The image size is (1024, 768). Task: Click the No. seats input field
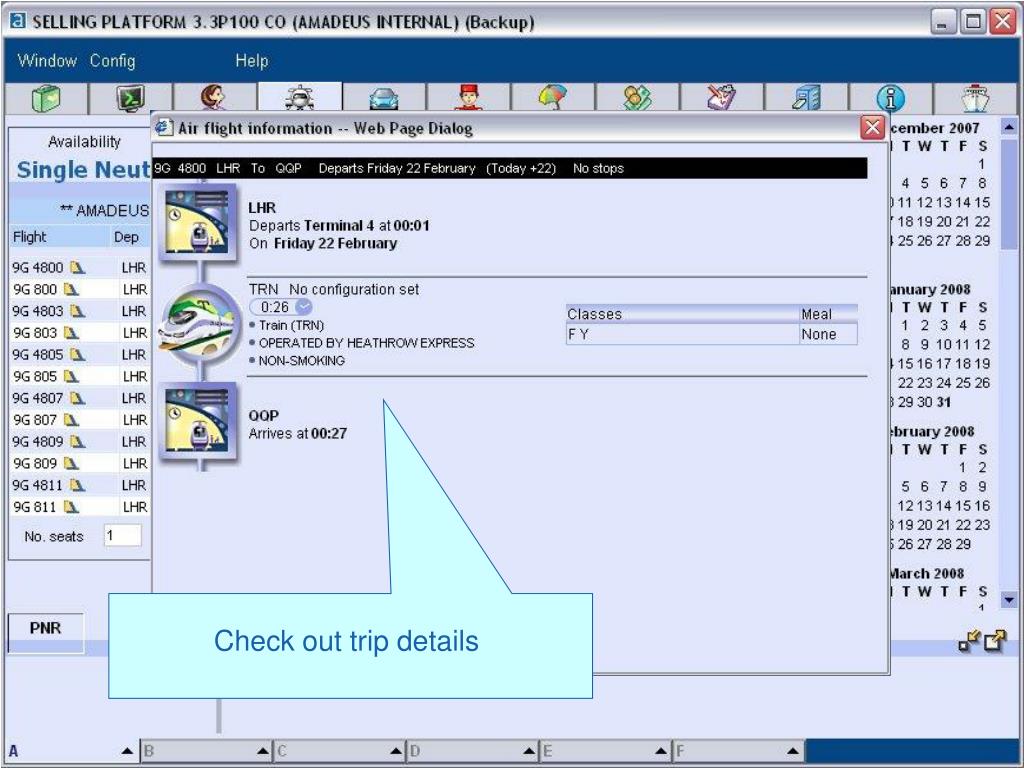tap(123, 536)
